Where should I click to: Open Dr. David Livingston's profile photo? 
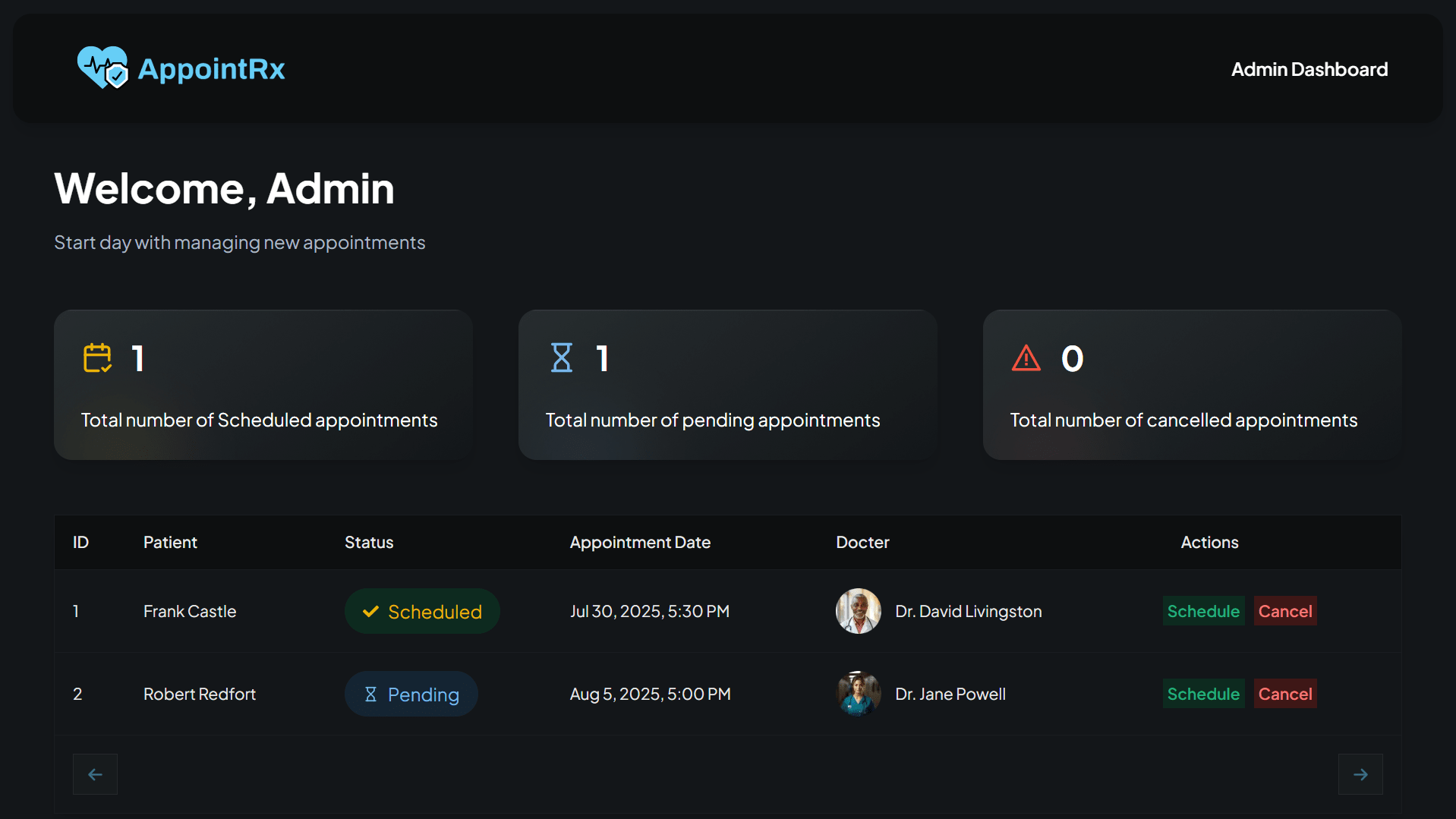pos(858,611)
